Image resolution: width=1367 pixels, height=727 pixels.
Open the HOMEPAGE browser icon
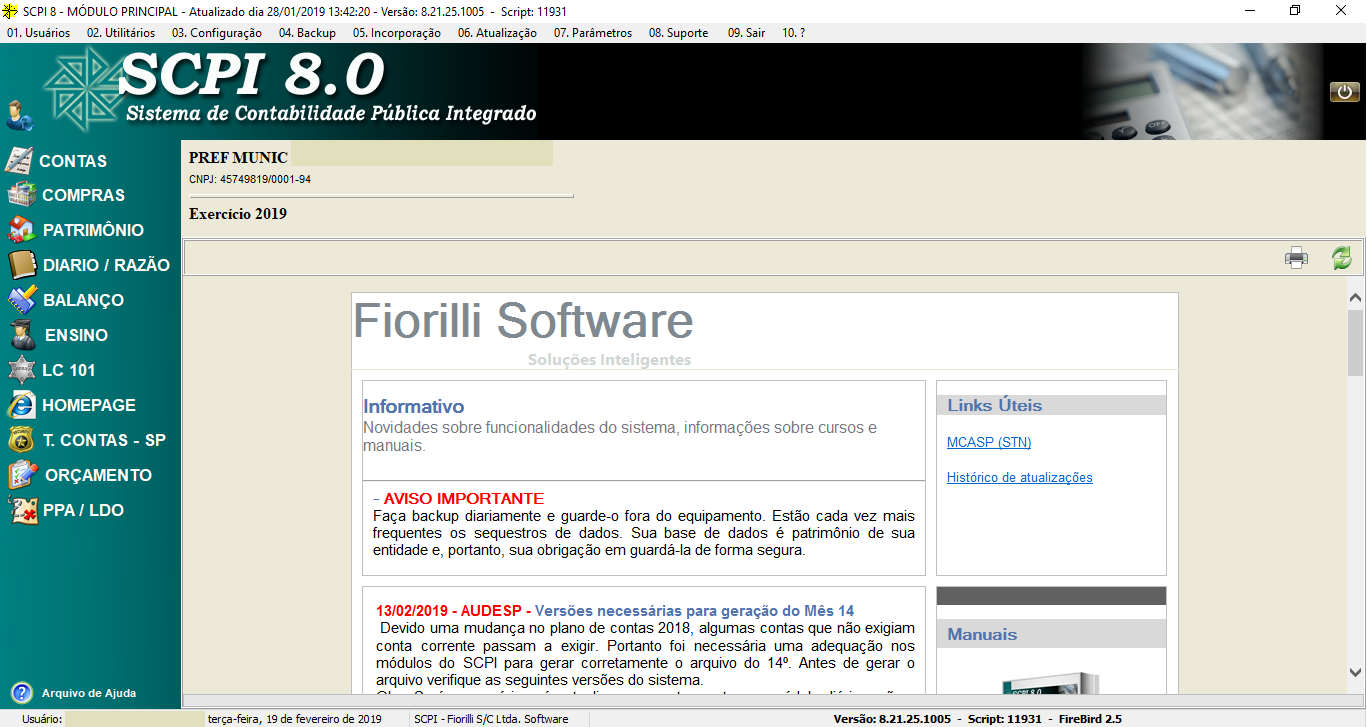(x=21, y=405)
